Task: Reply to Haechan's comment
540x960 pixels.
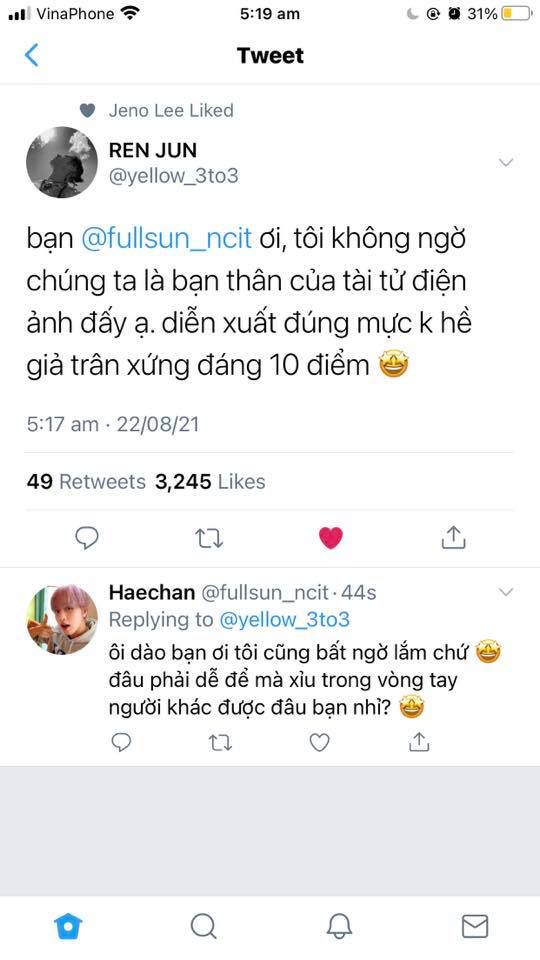Action: [x=121, y=743]
